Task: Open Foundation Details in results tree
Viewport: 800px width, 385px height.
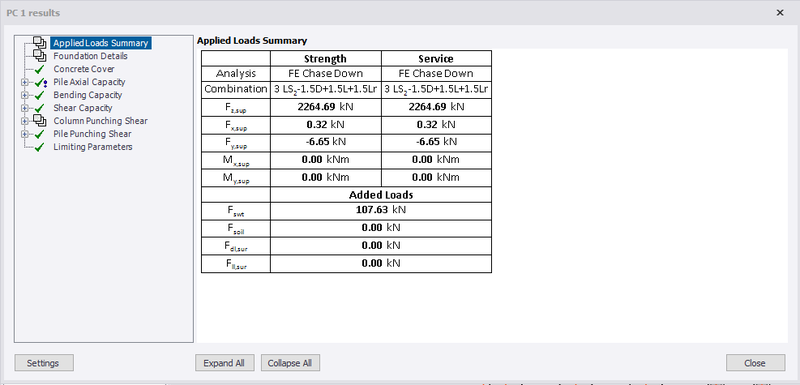Action: [90, 56]
